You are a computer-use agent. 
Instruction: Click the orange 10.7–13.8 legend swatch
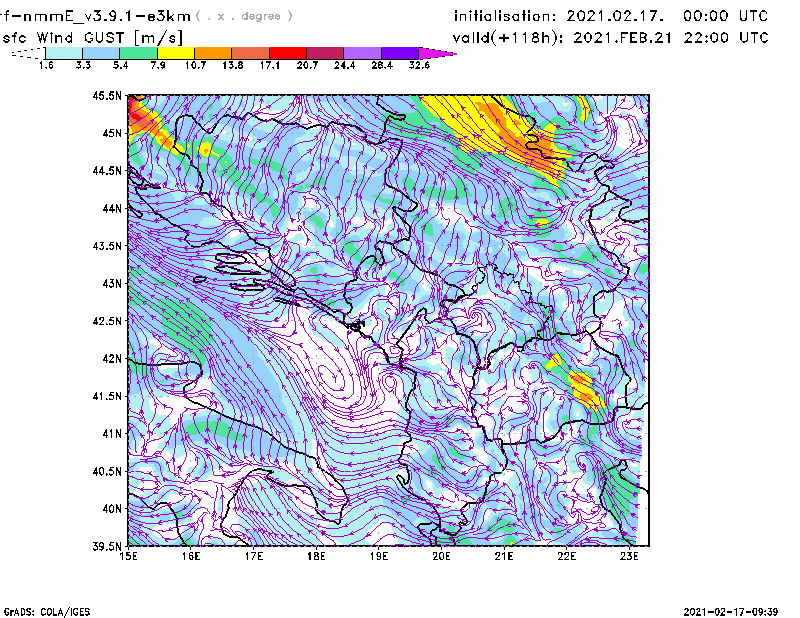[213, 53]
